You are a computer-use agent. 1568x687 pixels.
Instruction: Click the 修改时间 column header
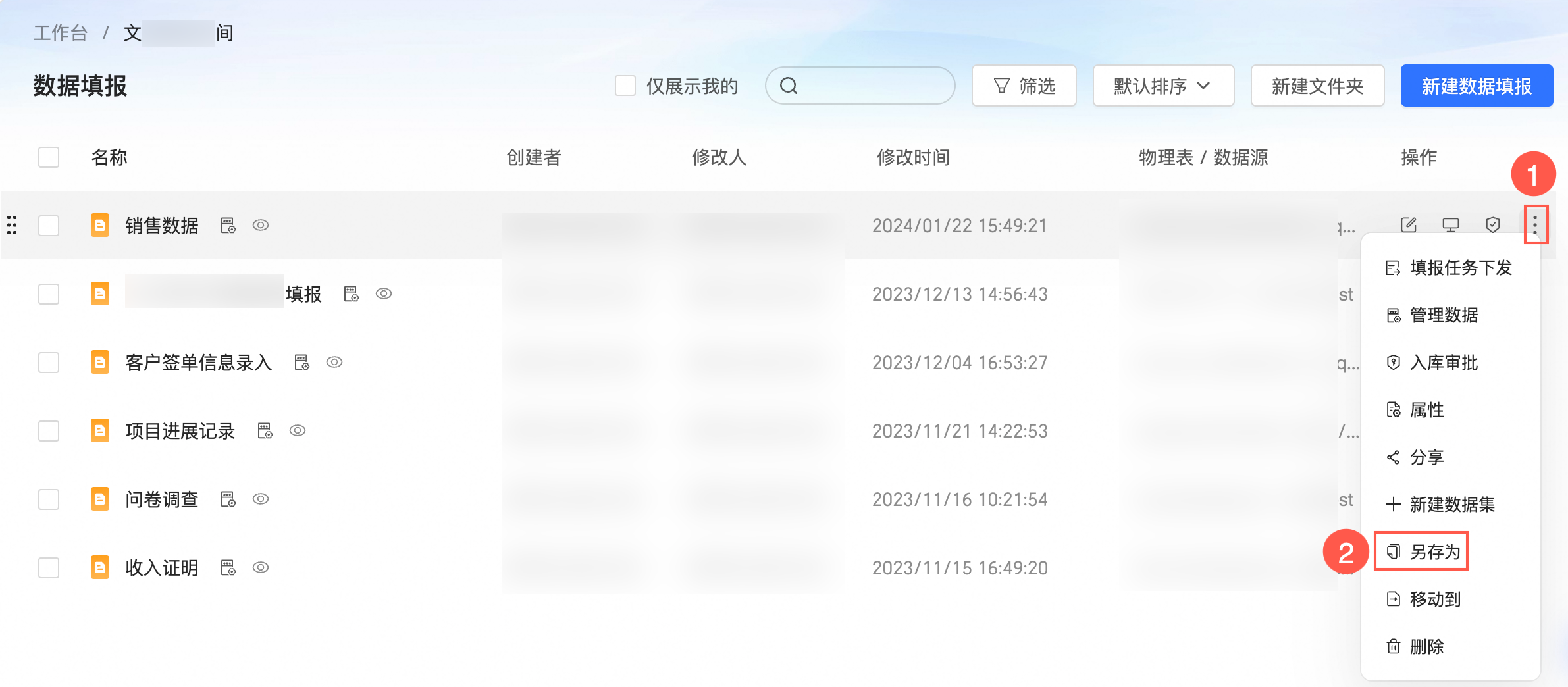coord(914,157)
